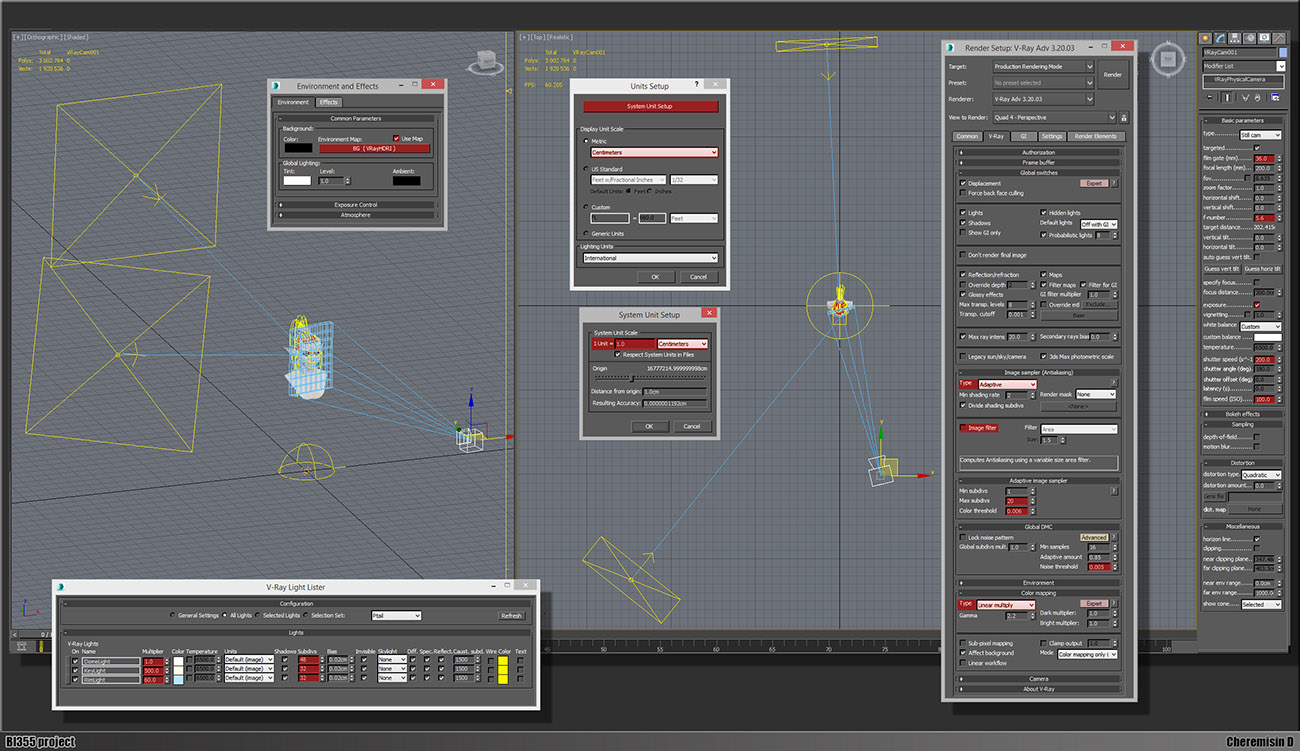Open the Modifier List dropdown
The height and width of the screenshot is (751, 1300).
pyautogui.click(x=1242, y=66)
